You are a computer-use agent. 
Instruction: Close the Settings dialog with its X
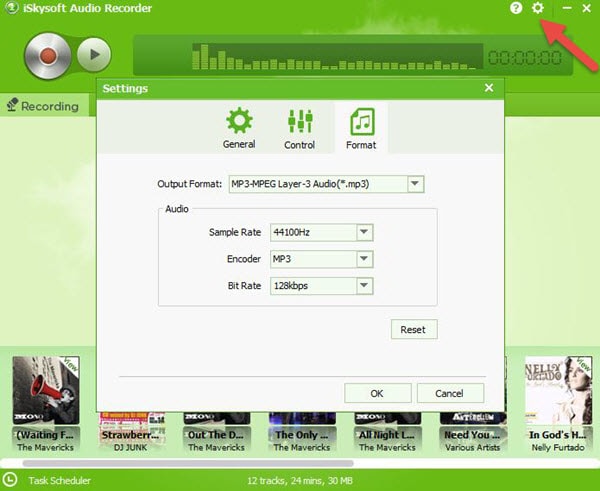[489, 88]
